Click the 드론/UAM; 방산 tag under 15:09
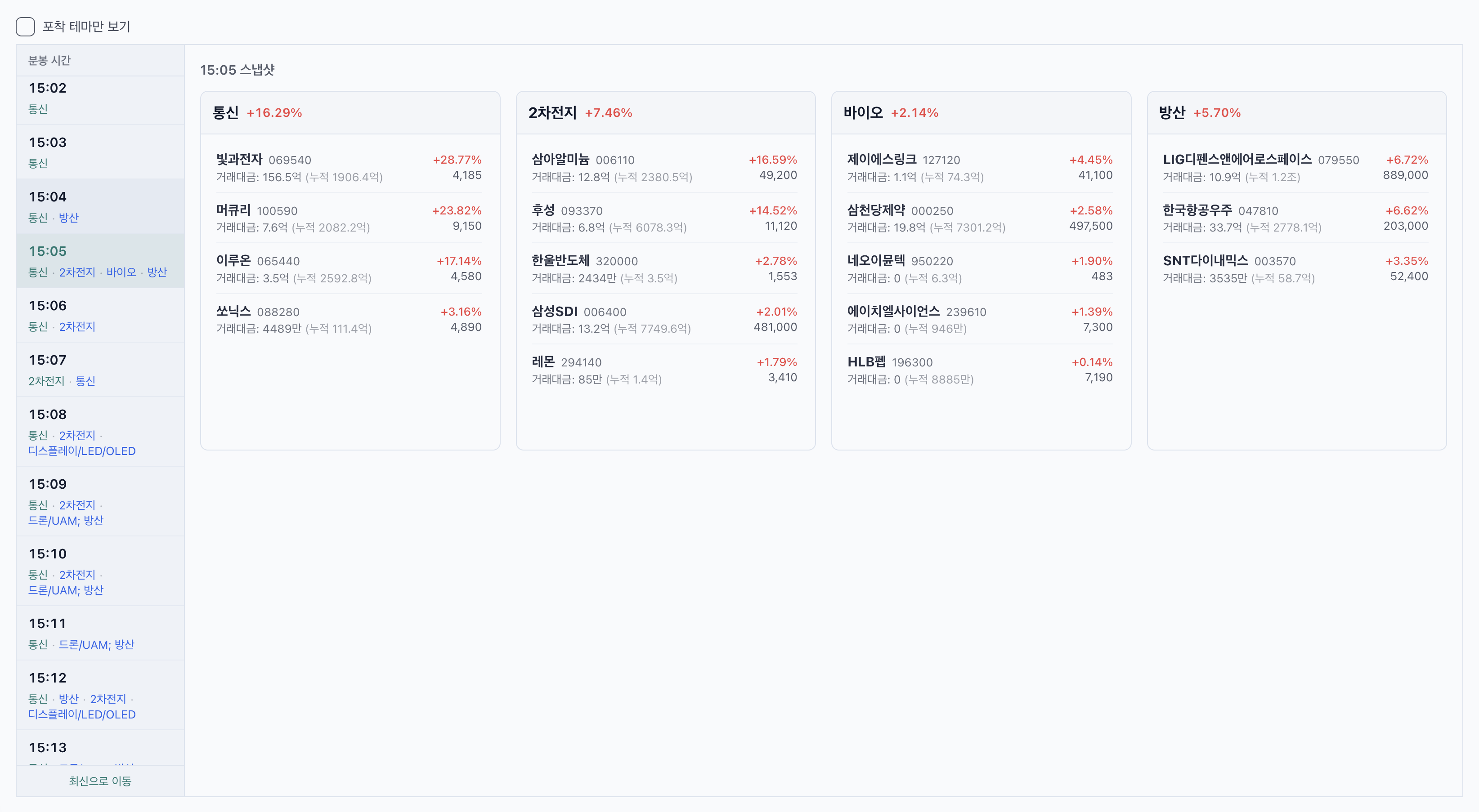 (x=66, y=521)
